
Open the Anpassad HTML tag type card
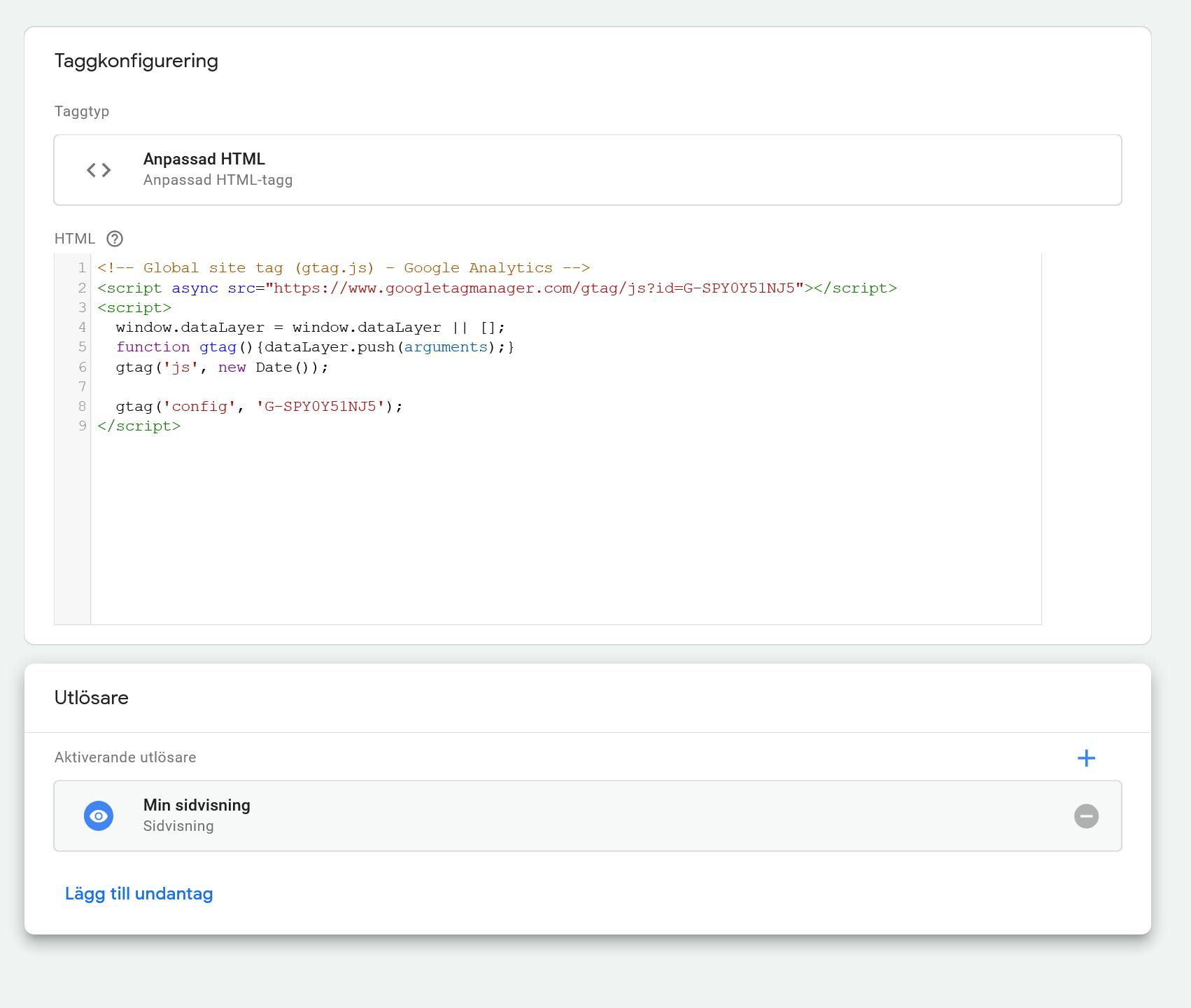tap(588, 170)
